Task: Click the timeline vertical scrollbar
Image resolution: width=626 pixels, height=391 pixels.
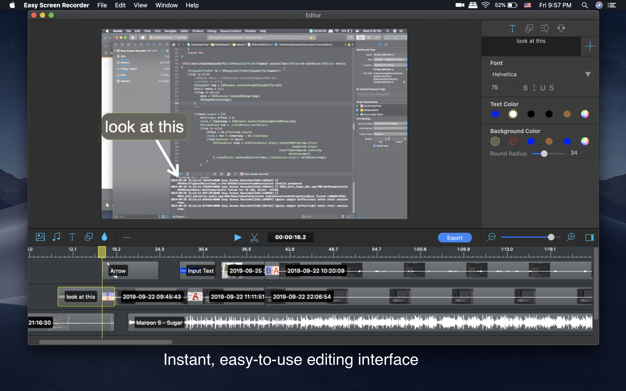Action: coord(596,284)
